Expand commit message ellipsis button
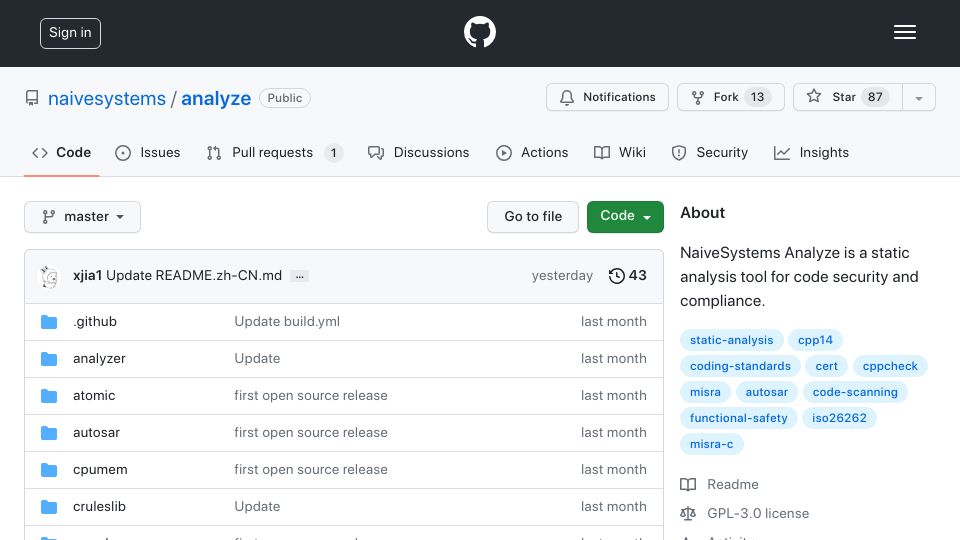This screenshot has width=960, height=540. tap(299, 276)
